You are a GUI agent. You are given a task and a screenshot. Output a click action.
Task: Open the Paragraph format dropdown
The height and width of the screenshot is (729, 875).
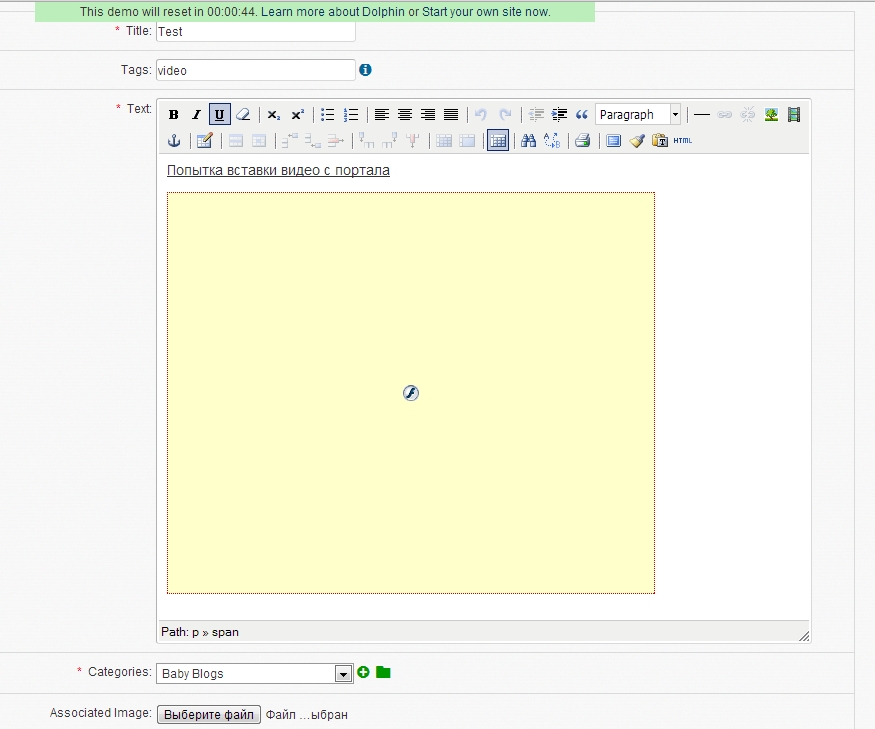637,115
